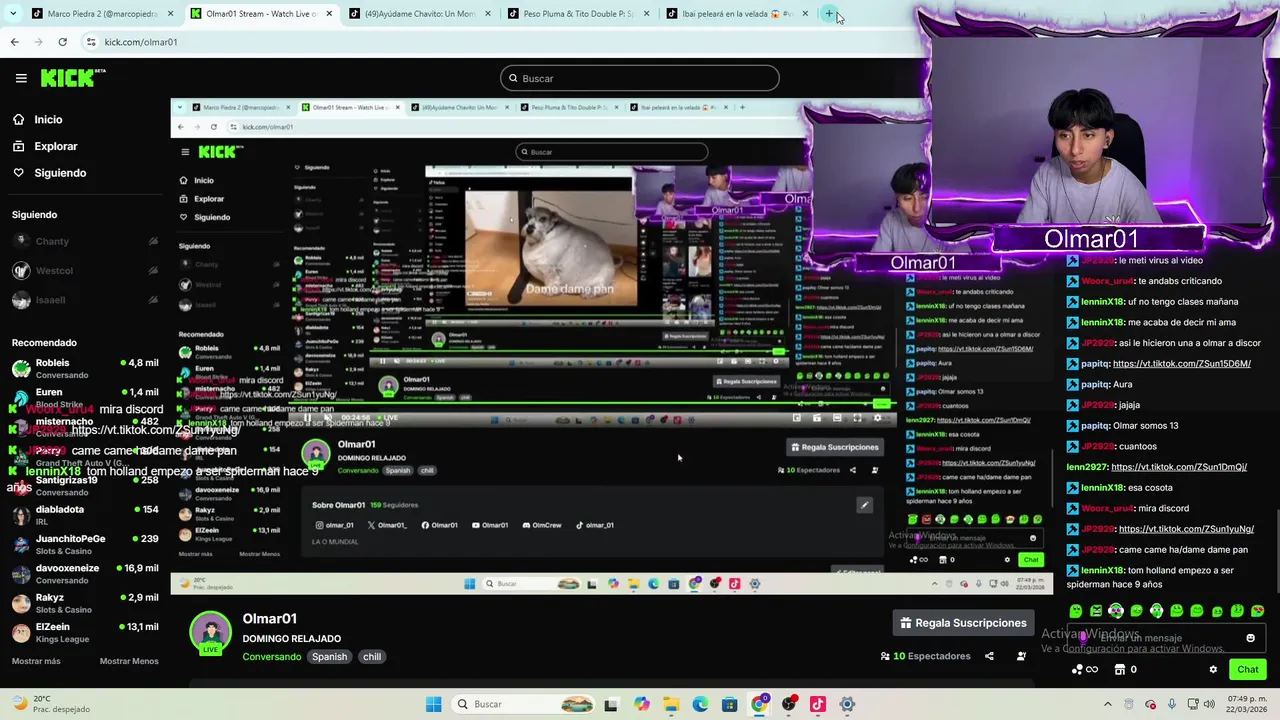Open Chrome from the taskbar
1280x720 pixels.
click(759, 704)
